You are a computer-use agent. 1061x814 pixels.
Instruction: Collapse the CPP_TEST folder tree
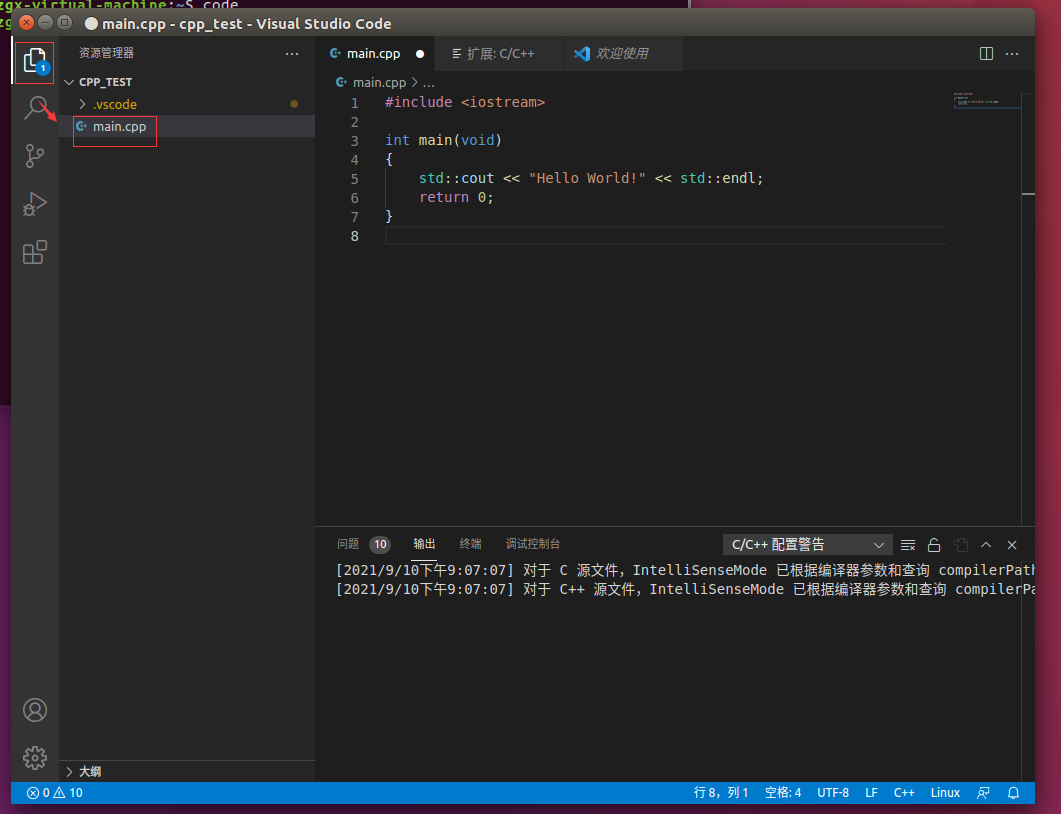[69, 82]
